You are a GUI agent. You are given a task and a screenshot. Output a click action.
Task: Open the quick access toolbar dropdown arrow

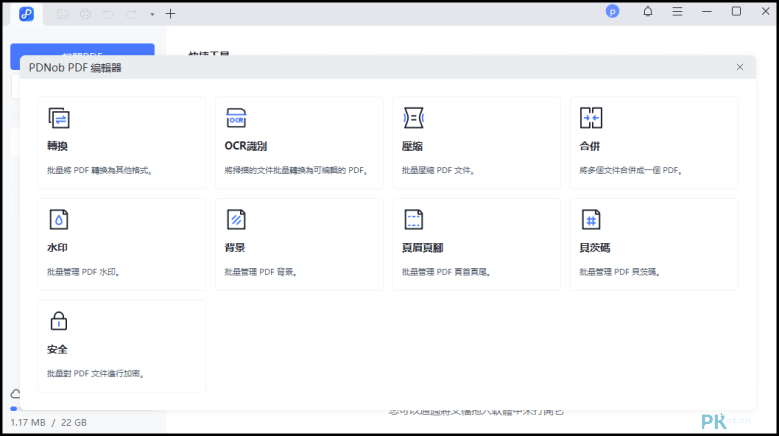click(x=152, y=14)
